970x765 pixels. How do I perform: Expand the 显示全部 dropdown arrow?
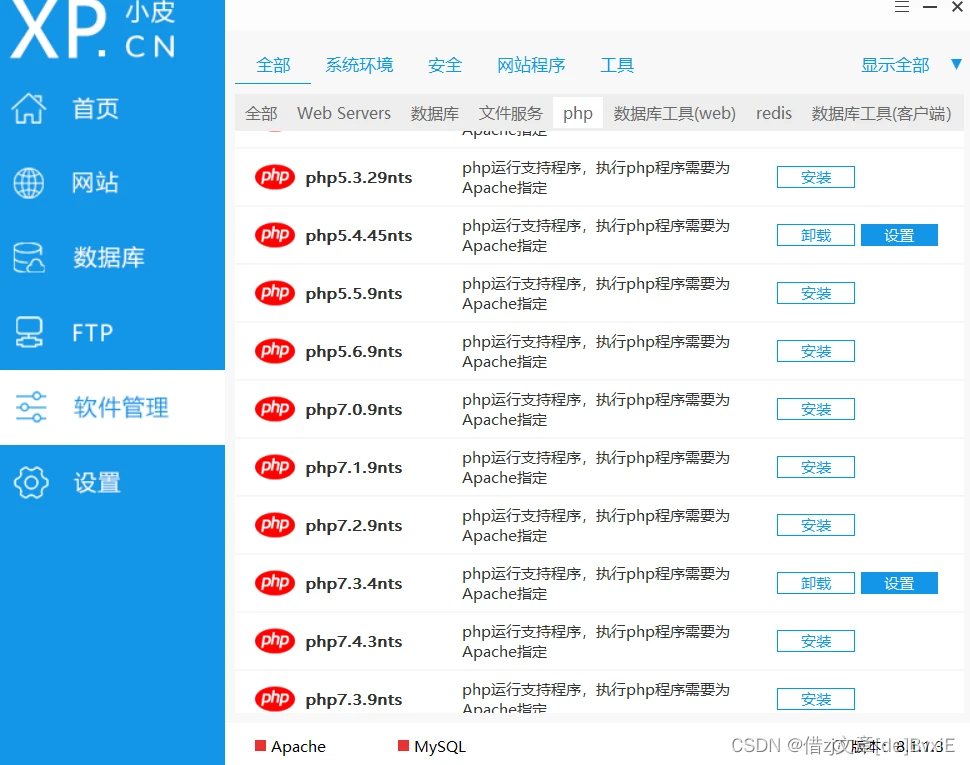(956, 64)
